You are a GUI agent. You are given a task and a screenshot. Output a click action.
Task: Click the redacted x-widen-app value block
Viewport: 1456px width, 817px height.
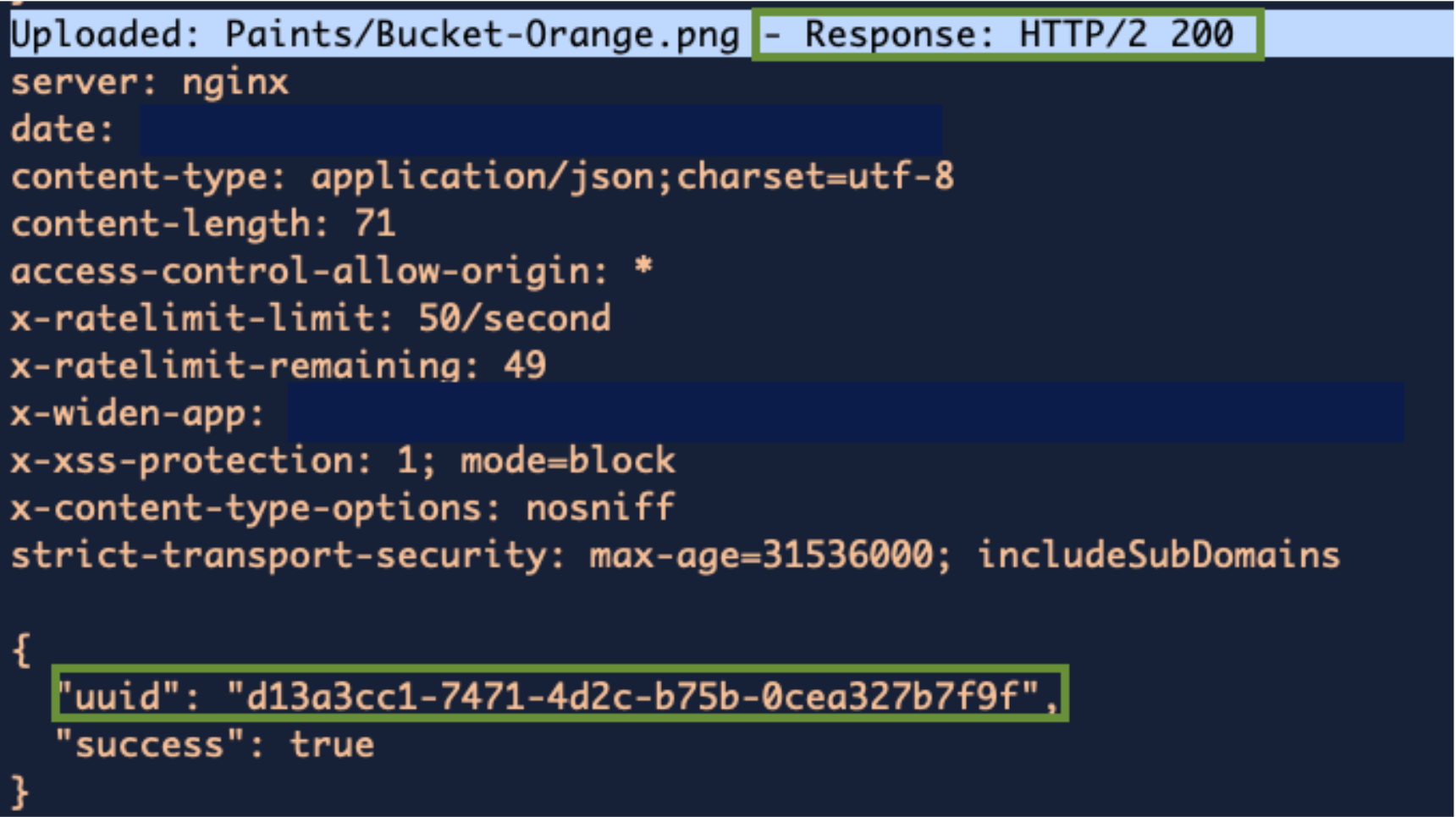[x=845, y=413]
